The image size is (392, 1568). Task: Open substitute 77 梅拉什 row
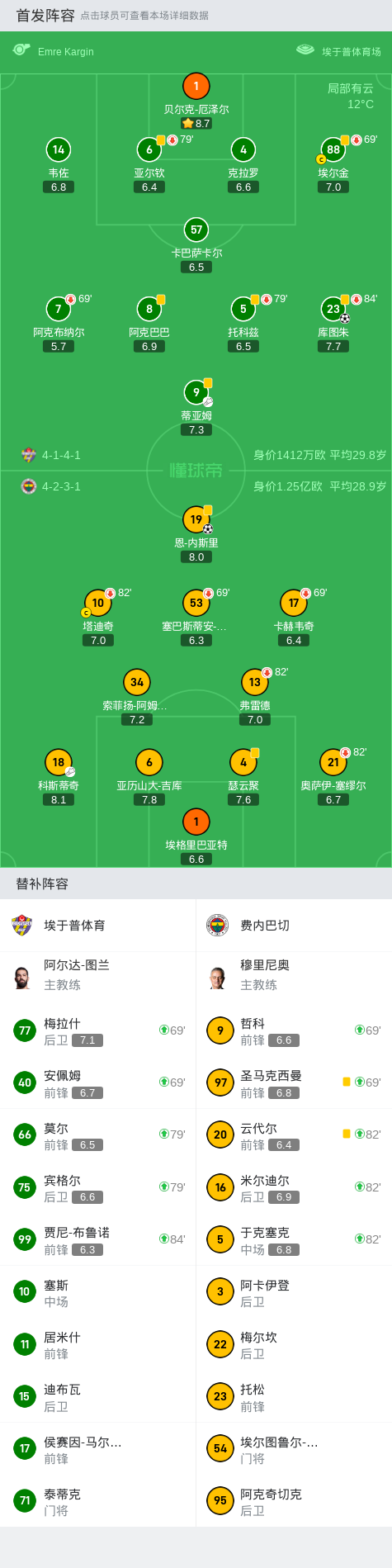pos(98,1030)
